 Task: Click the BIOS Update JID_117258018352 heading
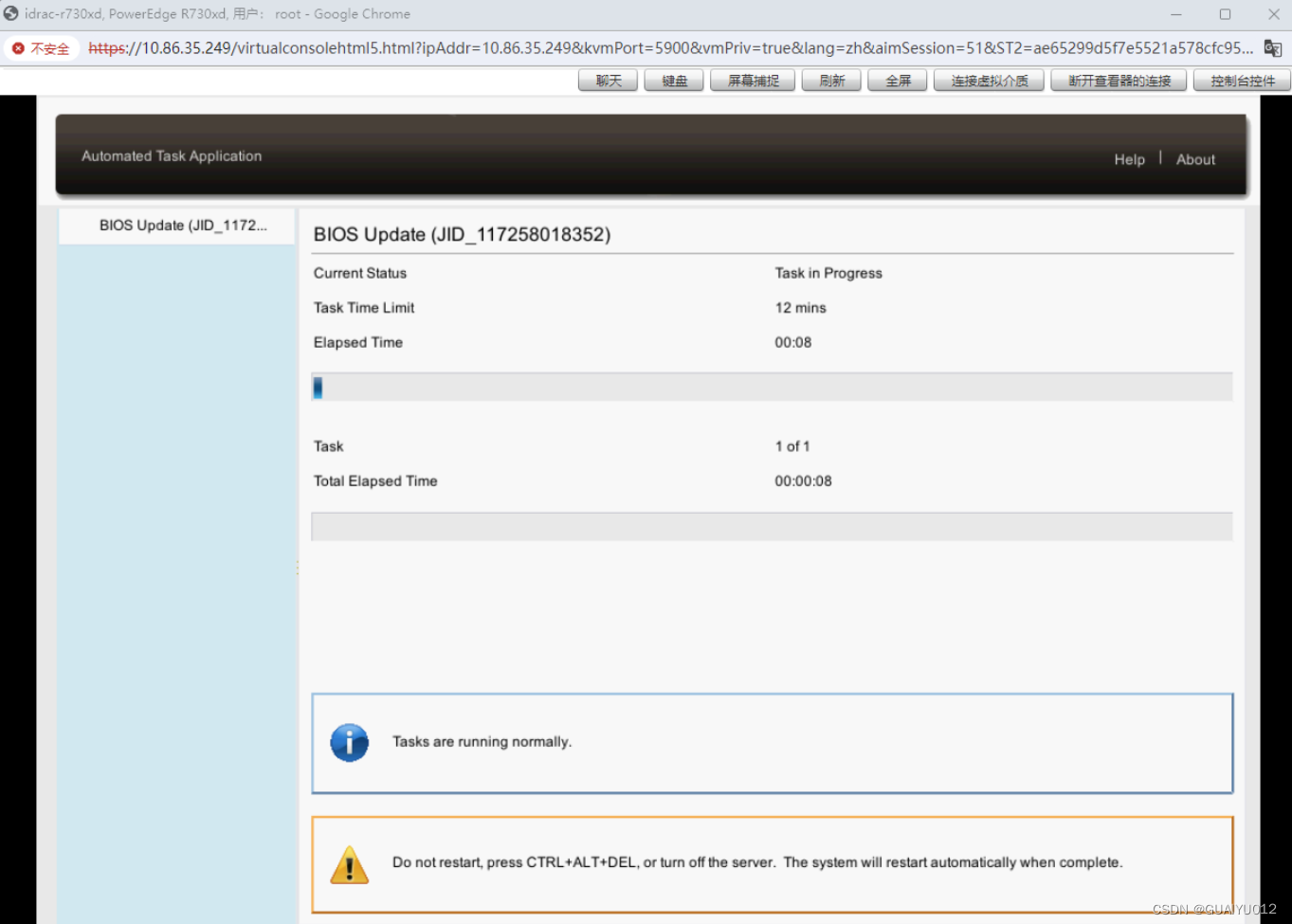pos(462,235)
